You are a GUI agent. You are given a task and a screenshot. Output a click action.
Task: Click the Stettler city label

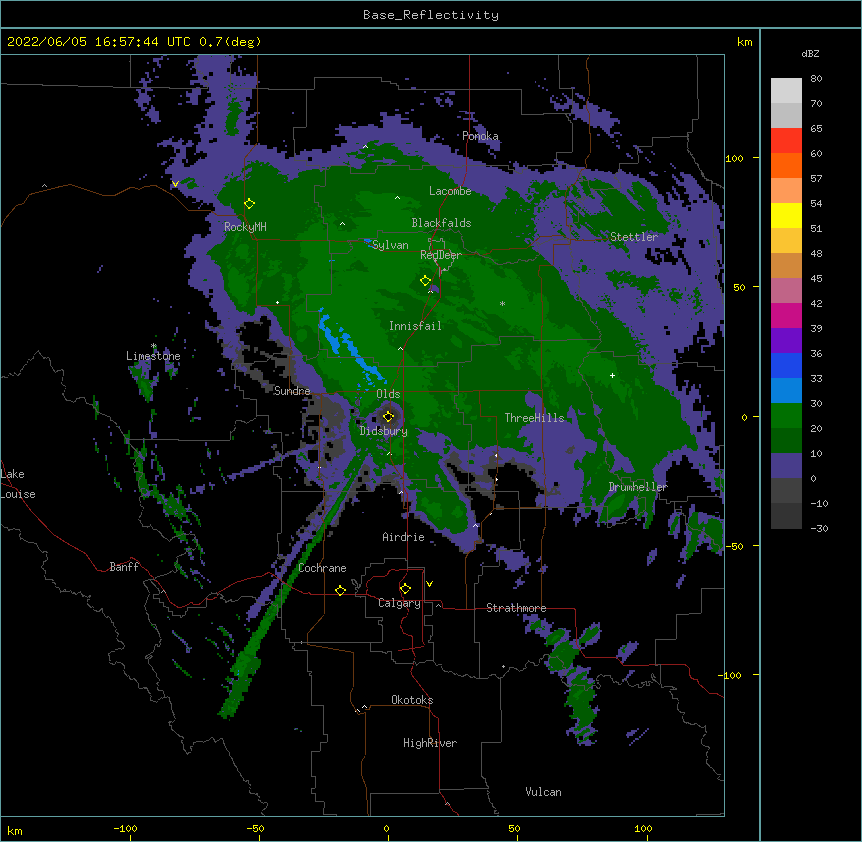[x=634, y=237]
